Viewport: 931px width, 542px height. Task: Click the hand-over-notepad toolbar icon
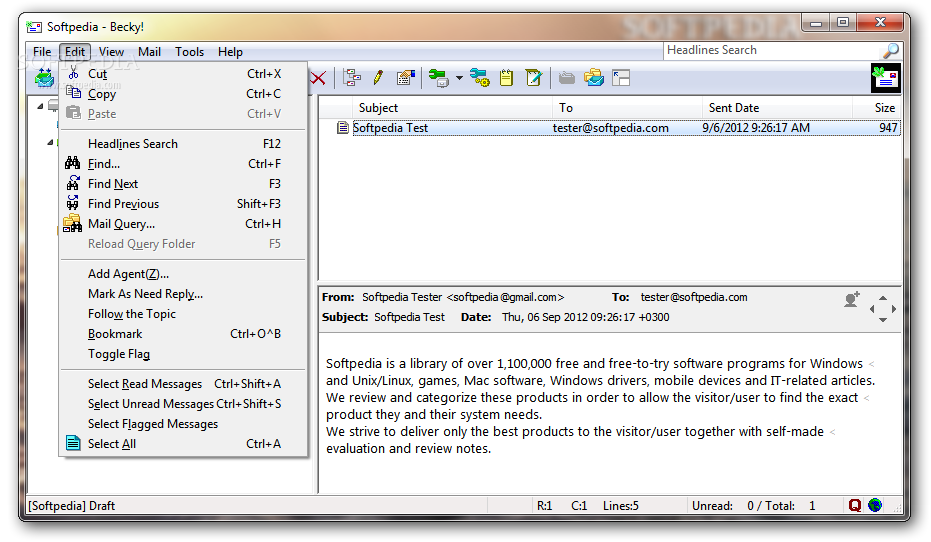(406, 78)
